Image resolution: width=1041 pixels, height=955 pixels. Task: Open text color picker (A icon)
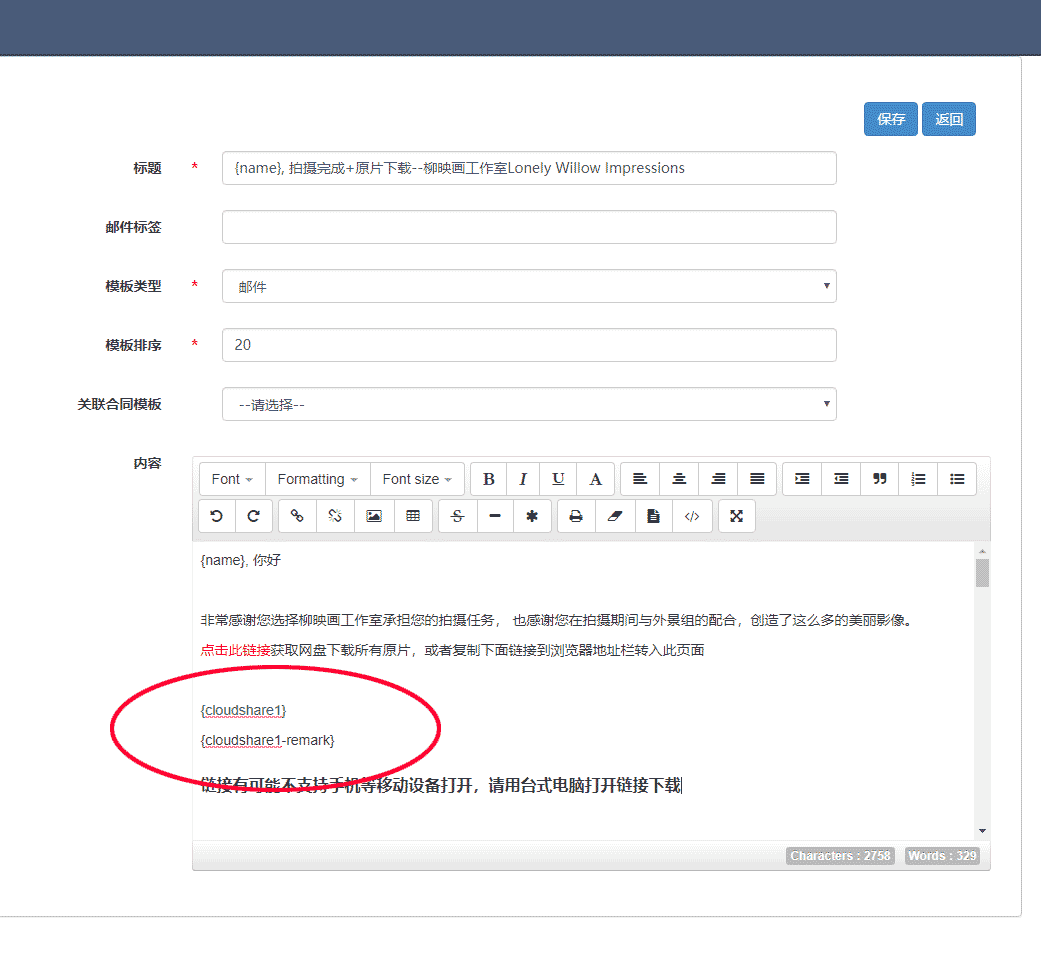point(595,479)
